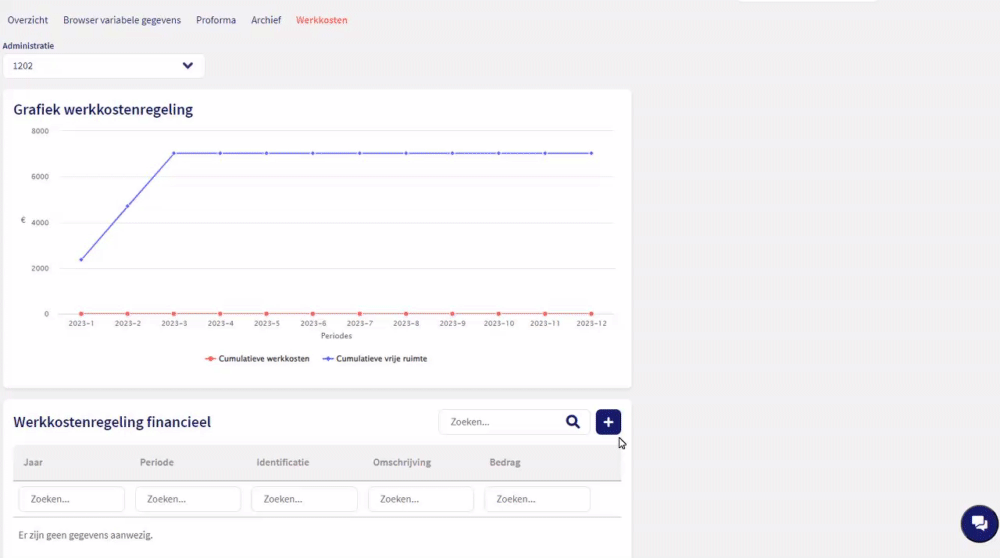The width and height of the screenshot is (1000, 558).
Task: Filter by Jaar column search box
Action: pyautogui.click(x=71, y=499)
